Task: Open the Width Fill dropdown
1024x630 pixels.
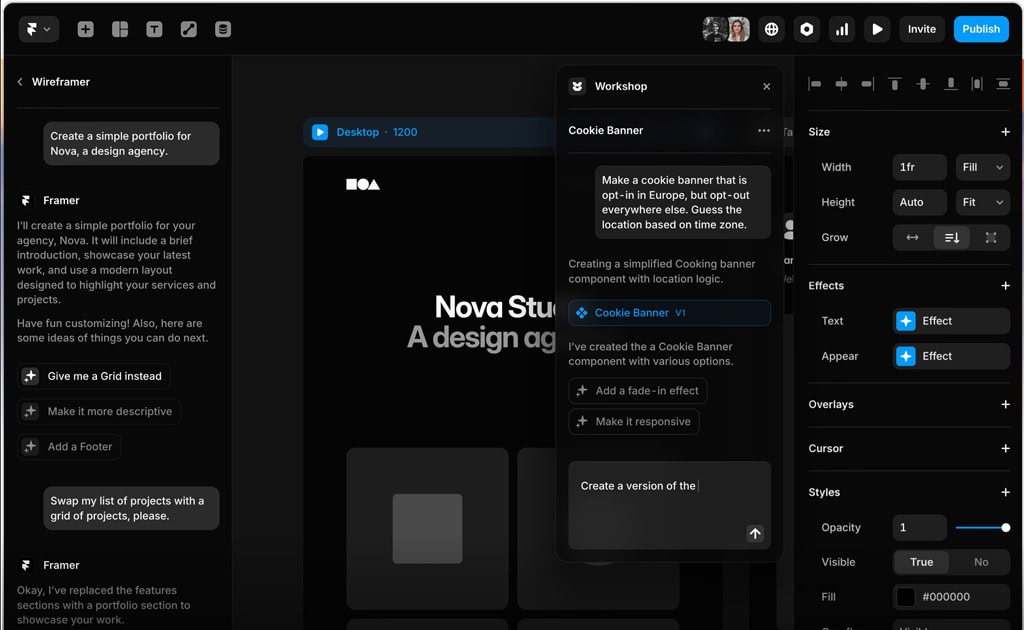Action: point(982,167)
